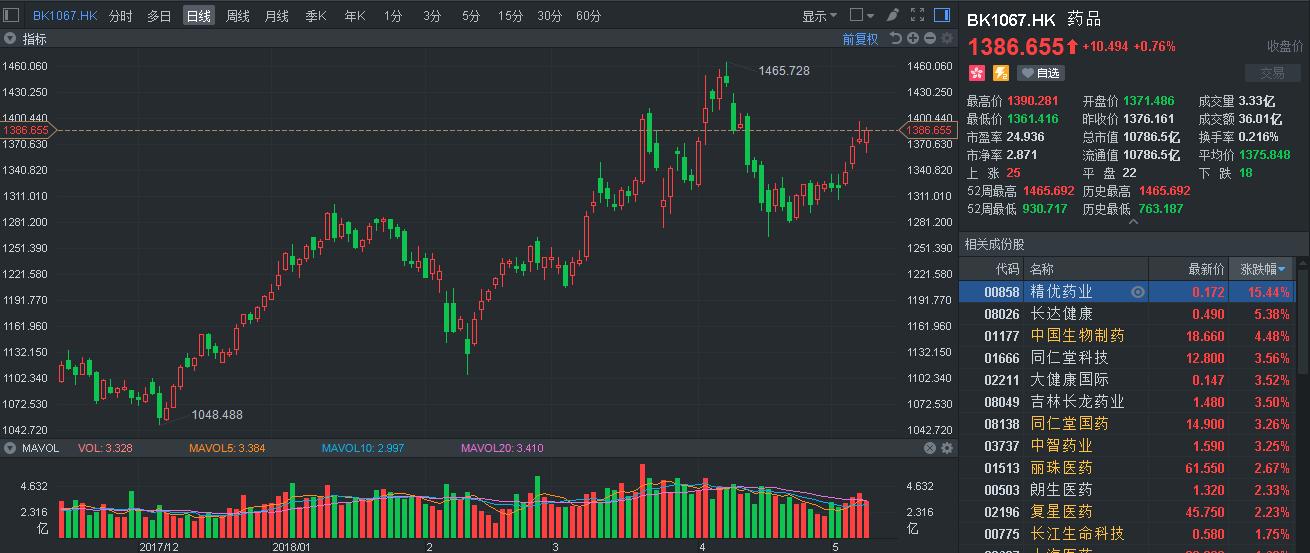Image resolution: width=1310 pixels, height=553 pixels.
Task: Select 长达健康 stock row
Action: click(x=1127, y=314)
